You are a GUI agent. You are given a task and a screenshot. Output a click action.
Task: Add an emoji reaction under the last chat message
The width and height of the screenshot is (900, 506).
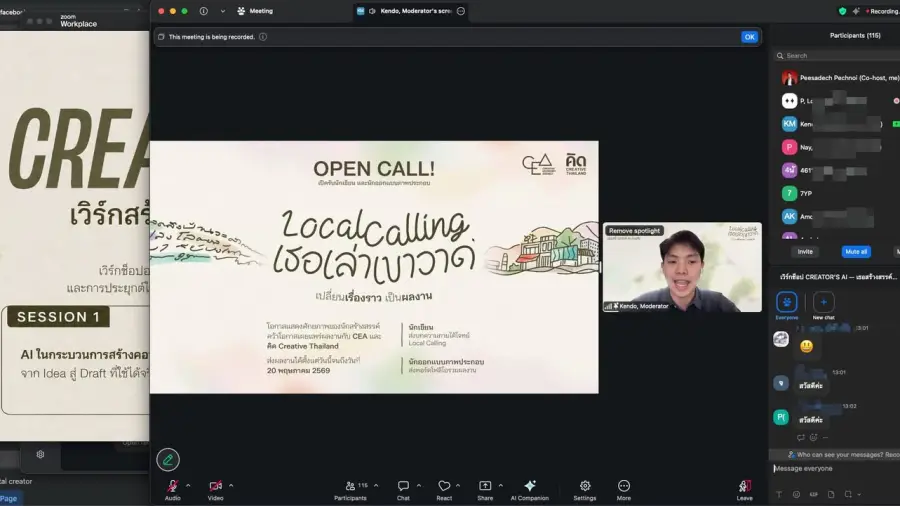tap(813, 438)
